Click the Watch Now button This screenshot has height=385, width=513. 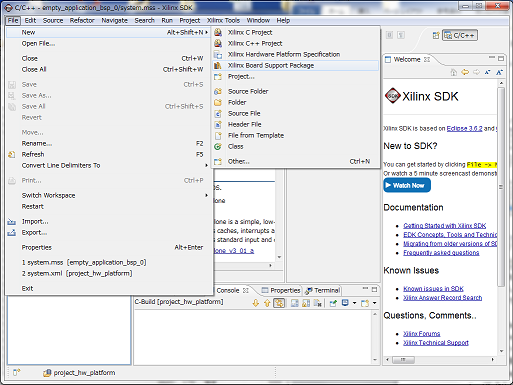(x=407, y=185)
